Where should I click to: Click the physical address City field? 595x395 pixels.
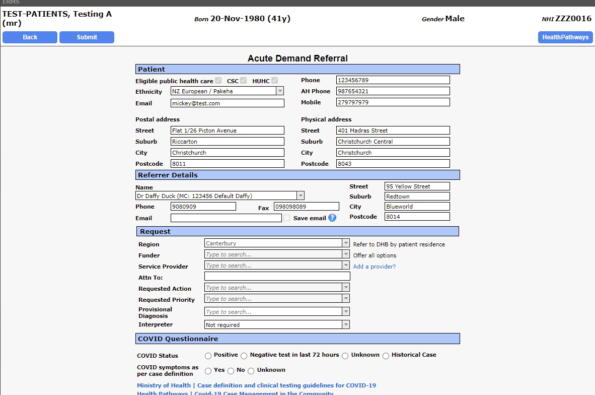pyautogui.click(x=393, y=153)
